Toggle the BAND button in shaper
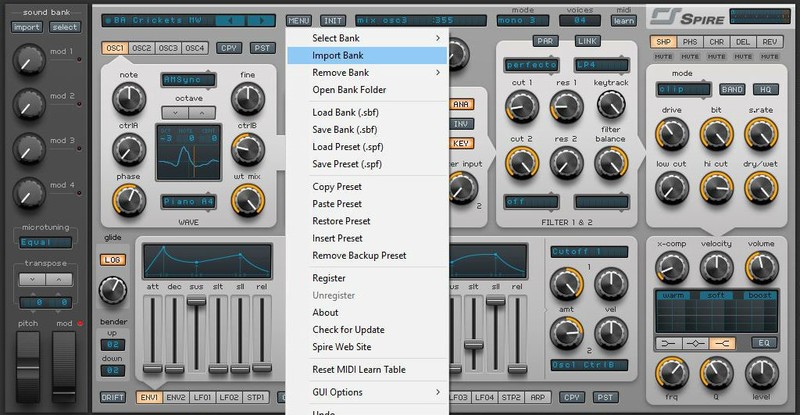This screenshot has width=800, height=415. click(734, 88)
